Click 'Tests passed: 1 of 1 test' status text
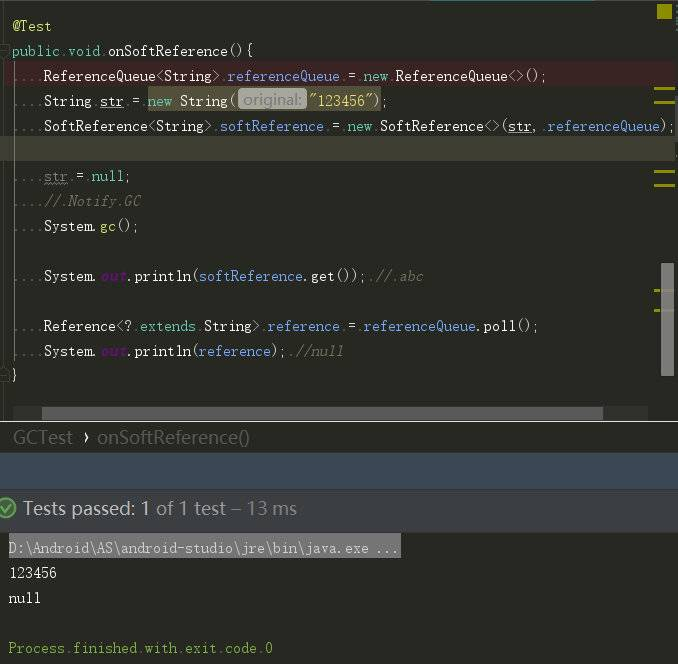 (125, 508)
